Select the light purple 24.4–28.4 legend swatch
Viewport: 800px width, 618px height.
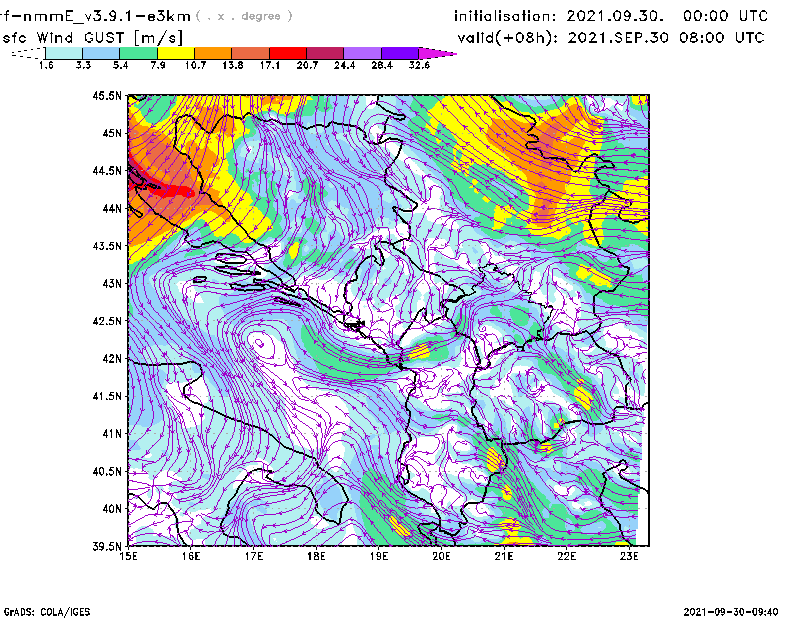point(362,53)
